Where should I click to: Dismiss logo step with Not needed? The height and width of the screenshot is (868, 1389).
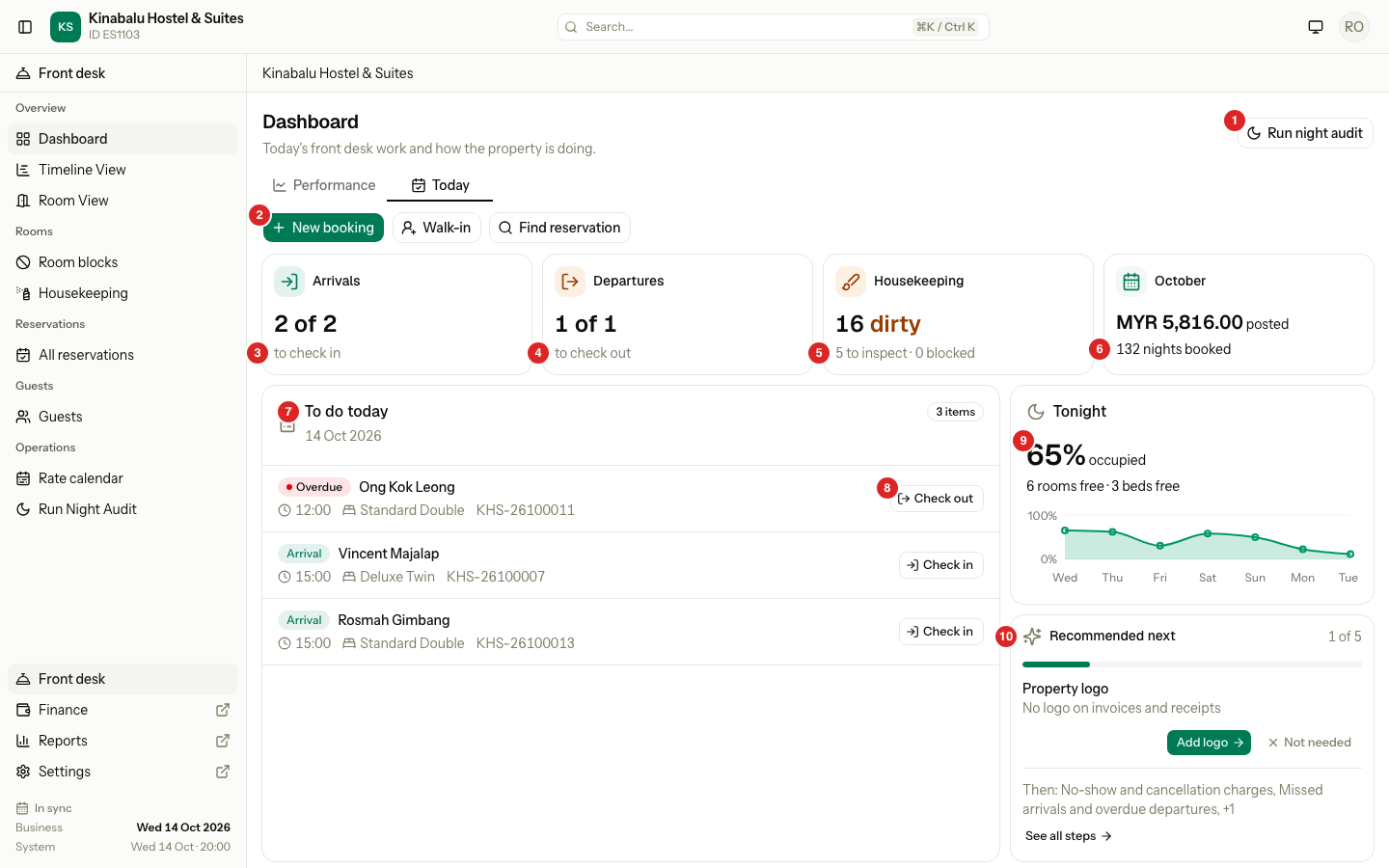tap(1309, 743)
